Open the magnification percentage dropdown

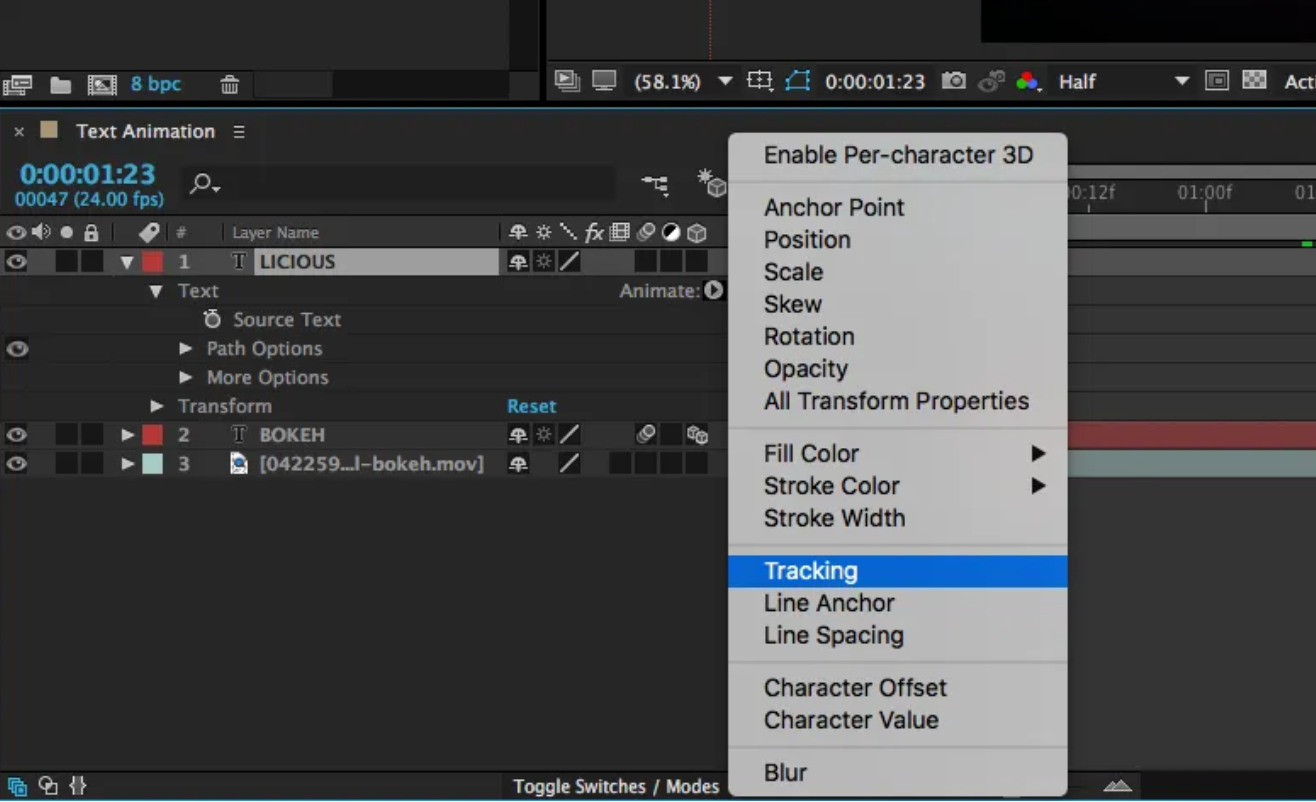point(725,82)
